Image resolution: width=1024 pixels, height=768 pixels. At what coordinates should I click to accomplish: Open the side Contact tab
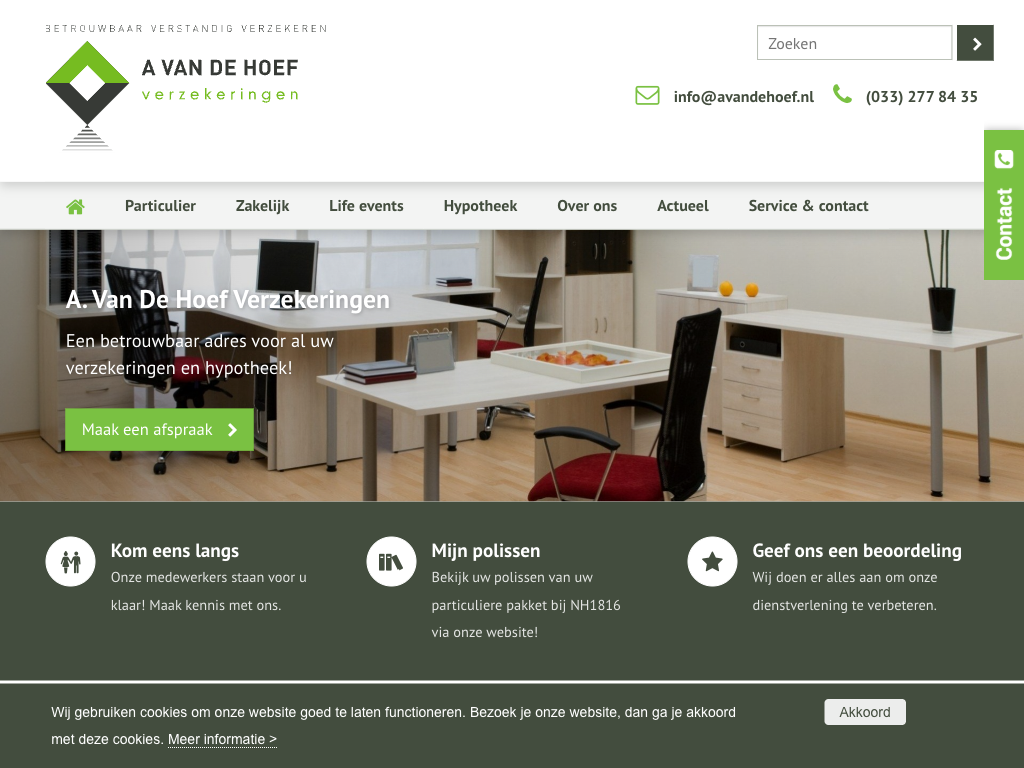(x=1004, y=205)
